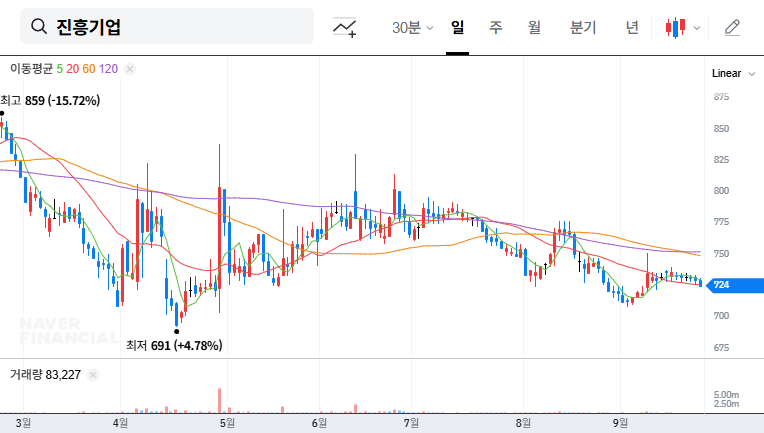Click the 675 price axis label

click(x=721, y=348)
